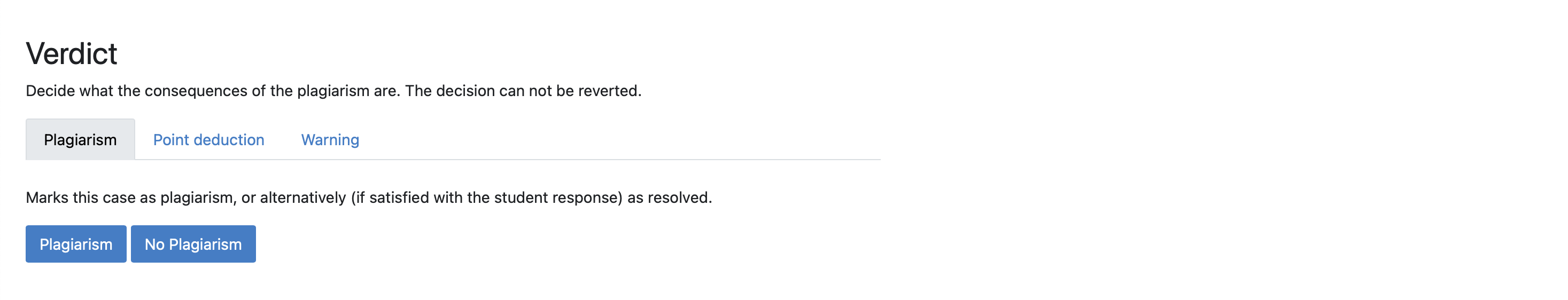Click the blue Plagiarism button
Screen dimensions: 1568x300
click(x=75, y=244)
